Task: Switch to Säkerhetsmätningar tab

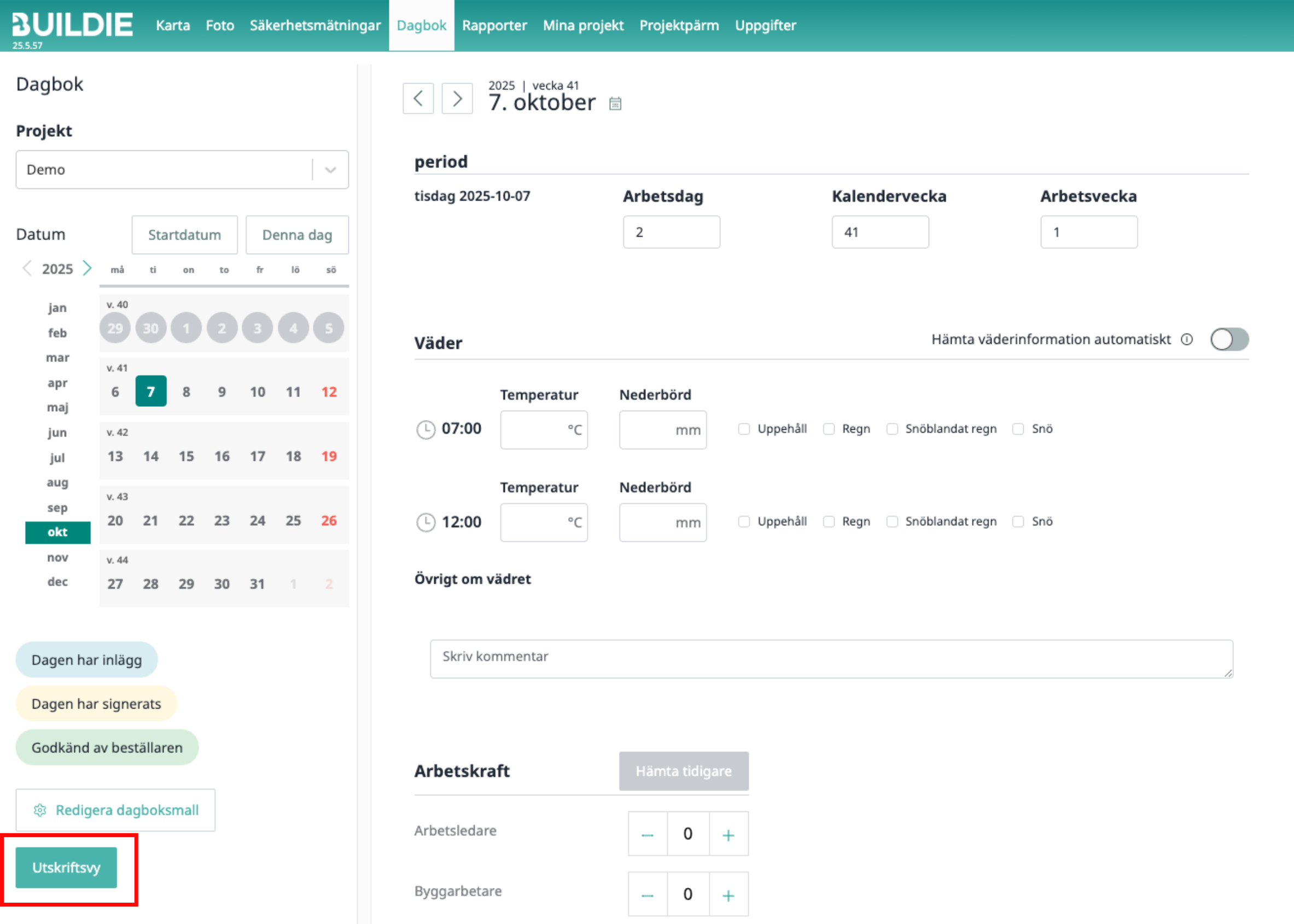Action: click(x=314, y=26)
